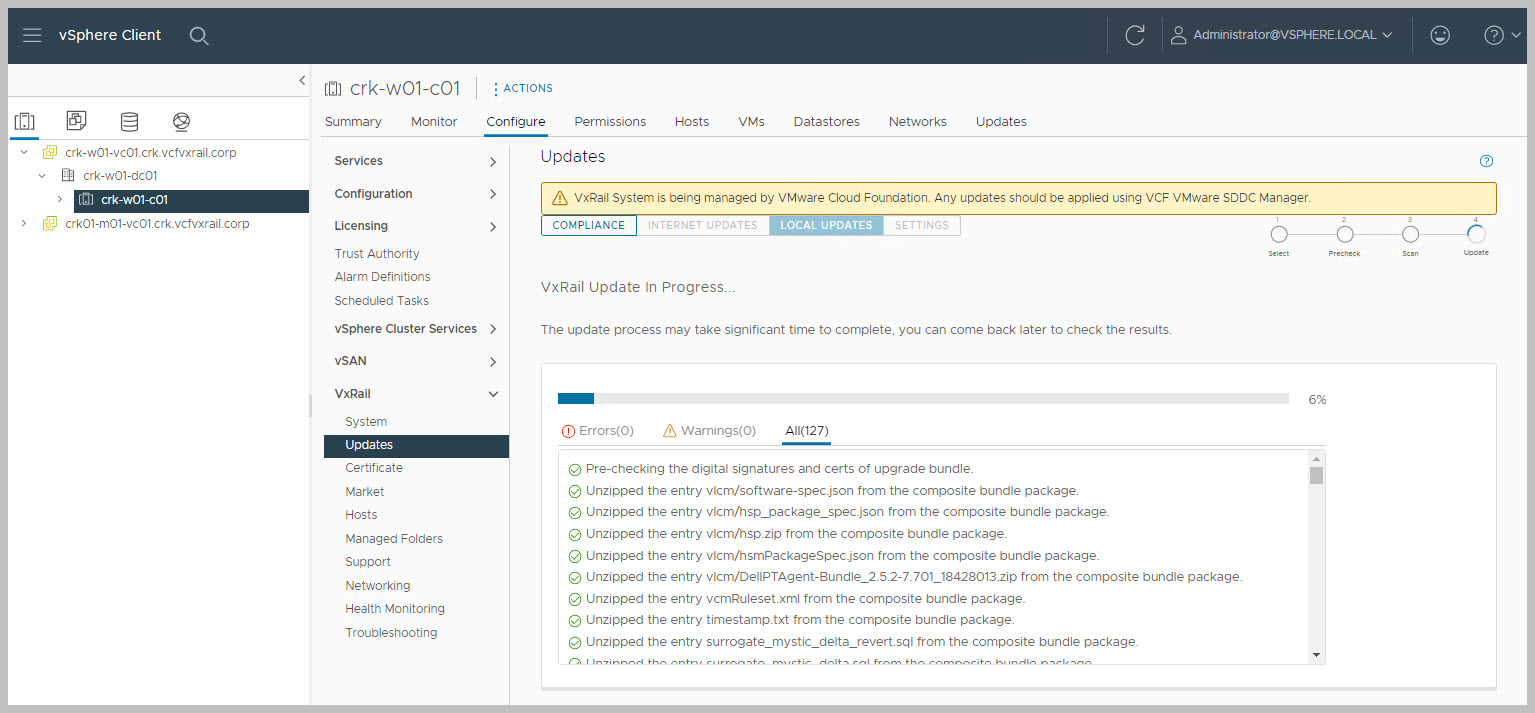1535x713 pixels.
Task: Switch to VMs and Templates inventory view
Action: tap(77, 121)
